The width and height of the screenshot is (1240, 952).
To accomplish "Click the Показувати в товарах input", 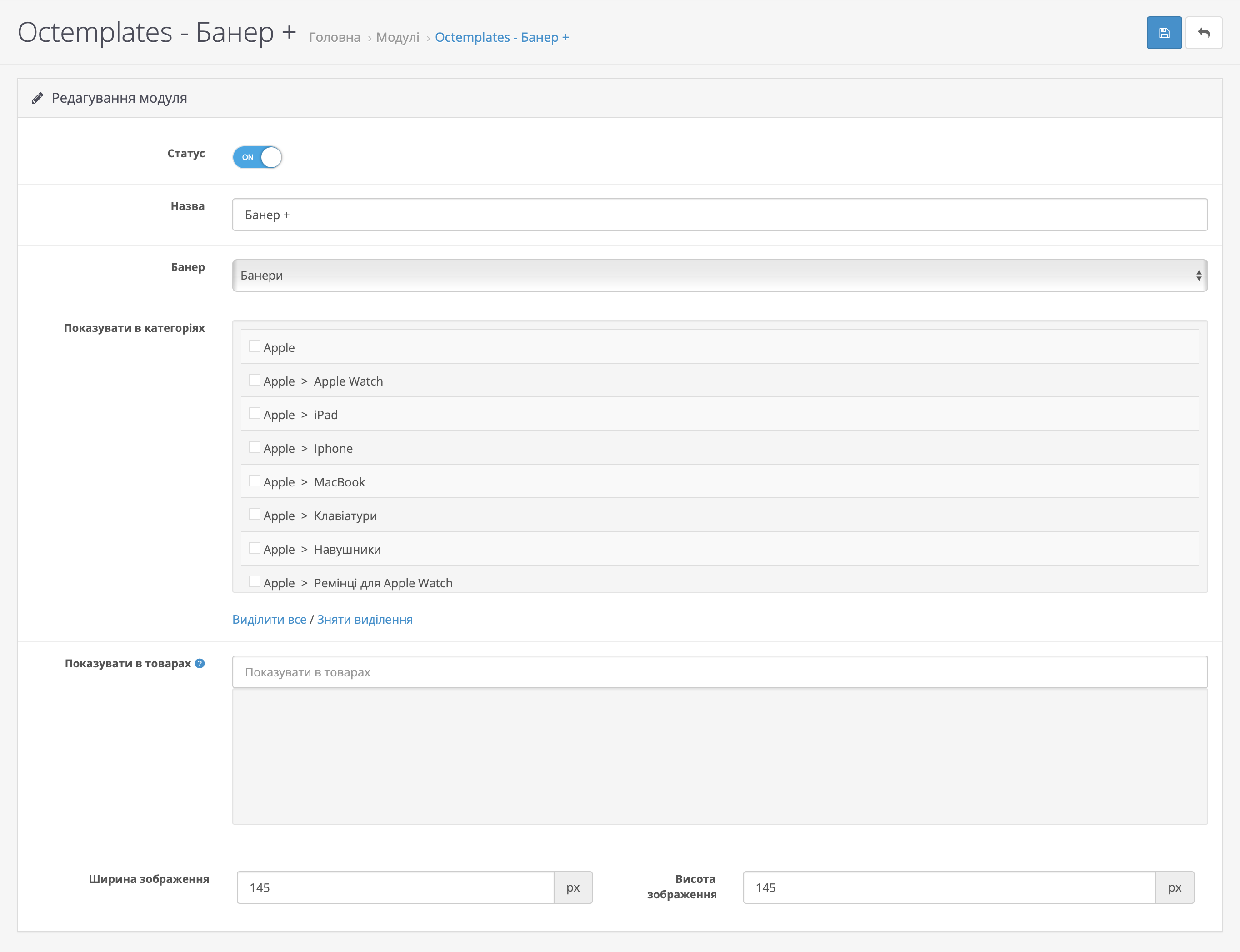I will click(x=720, y=672).
